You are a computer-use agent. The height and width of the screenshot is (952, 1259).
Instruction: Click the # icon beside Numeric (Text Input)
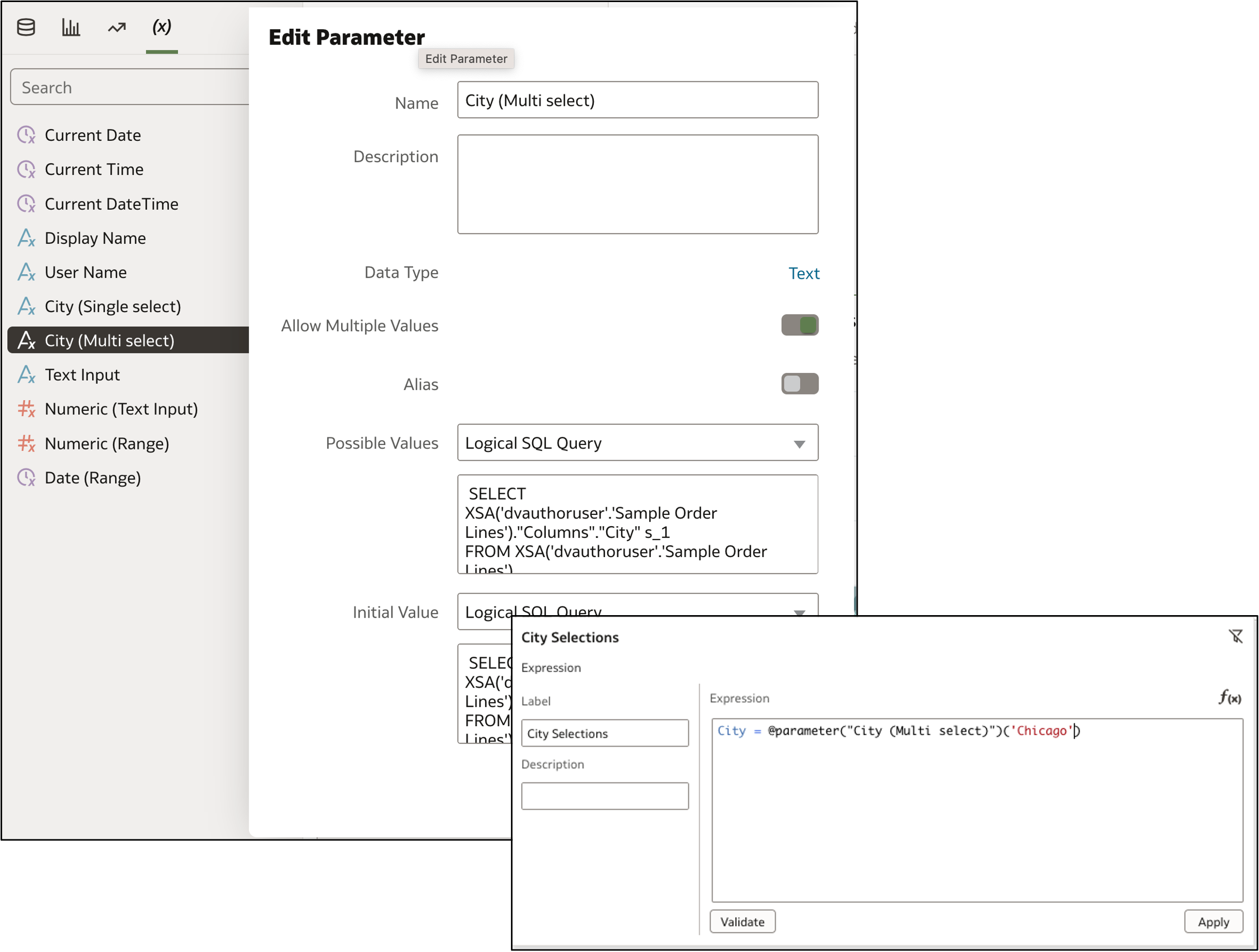coord(26,408)
